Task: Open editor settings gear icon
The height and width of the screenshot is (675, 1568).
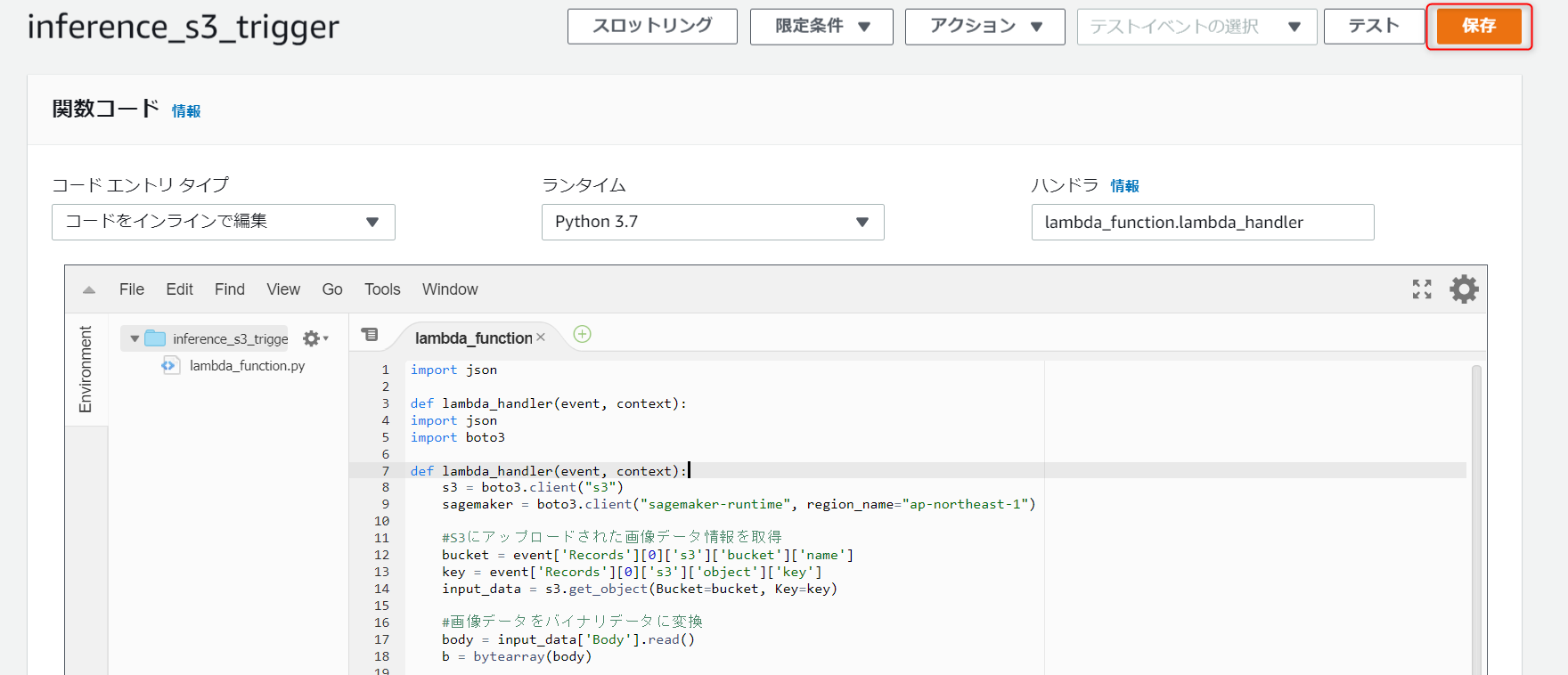Action: pos(1464,289)
